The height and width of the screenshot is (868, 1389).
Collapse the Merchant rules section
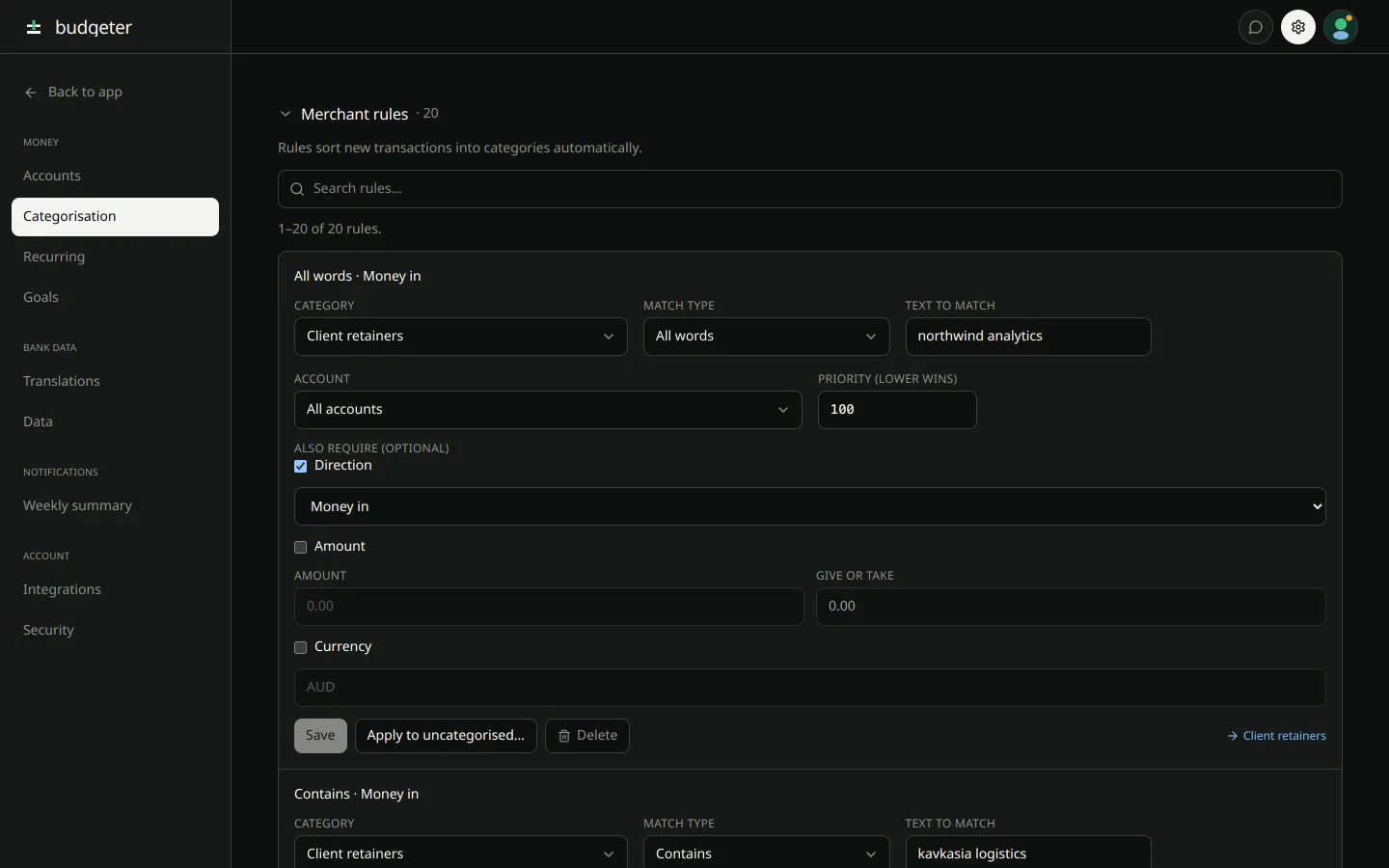[x=286, y=114]
